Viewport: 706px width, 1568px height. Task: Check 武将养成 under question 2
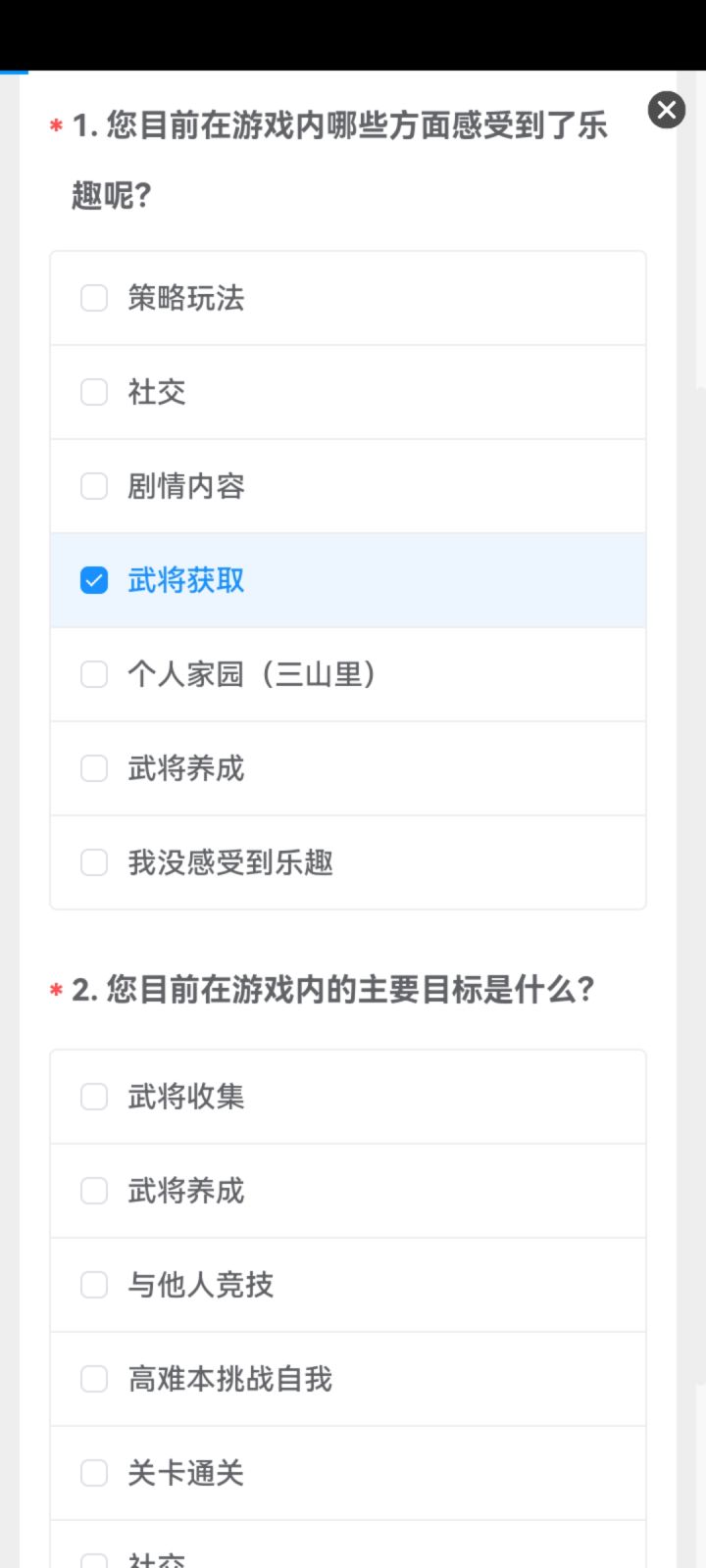pos(94,1191)
